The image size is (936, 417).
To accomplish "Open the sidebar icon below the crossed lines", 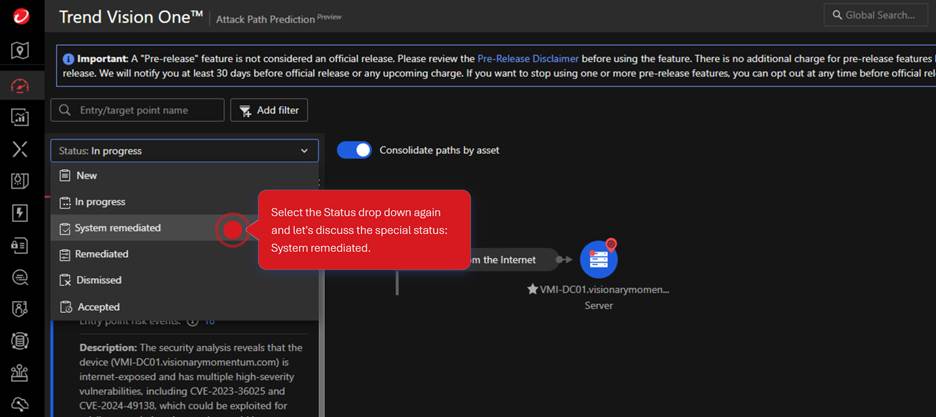I will coord(20,181).
